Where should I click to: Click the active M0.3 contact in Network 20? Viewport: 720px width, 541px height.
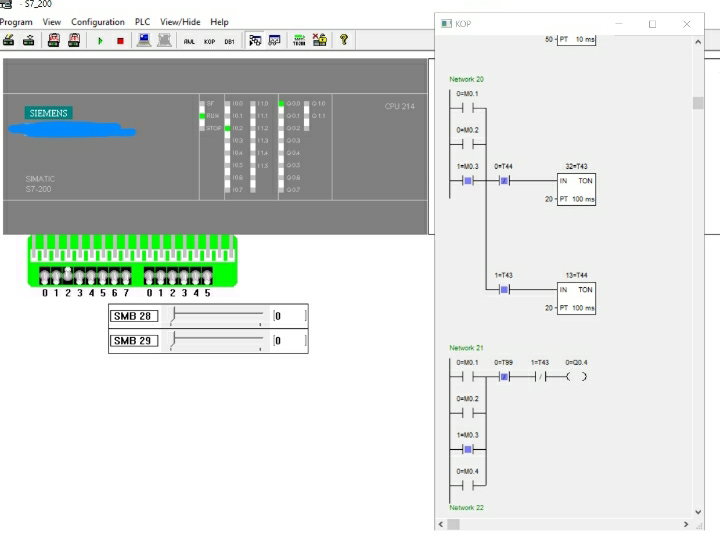pos(468,181)
